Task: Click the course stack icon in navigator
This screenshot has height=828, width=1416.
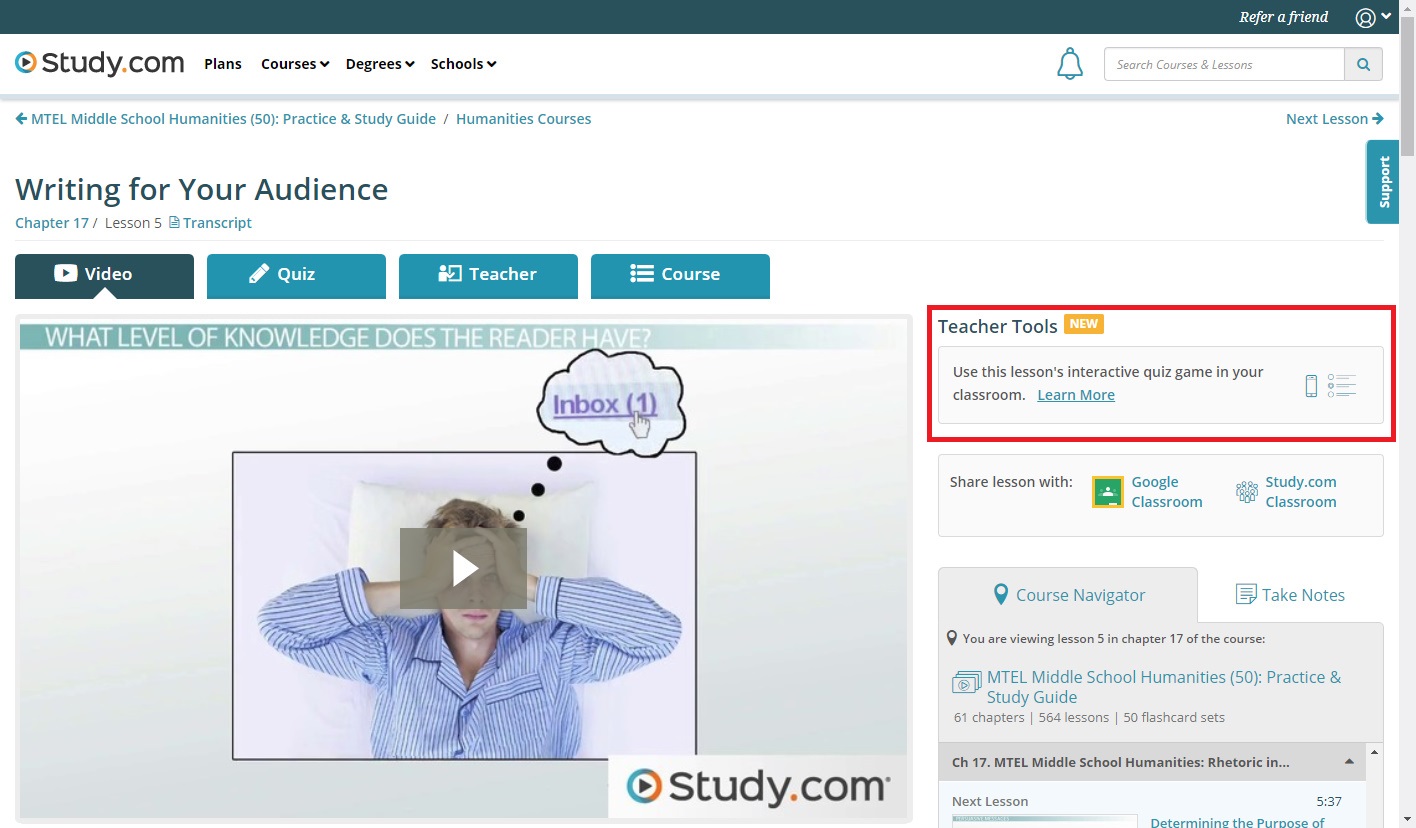Action: (x=966, y=683)
